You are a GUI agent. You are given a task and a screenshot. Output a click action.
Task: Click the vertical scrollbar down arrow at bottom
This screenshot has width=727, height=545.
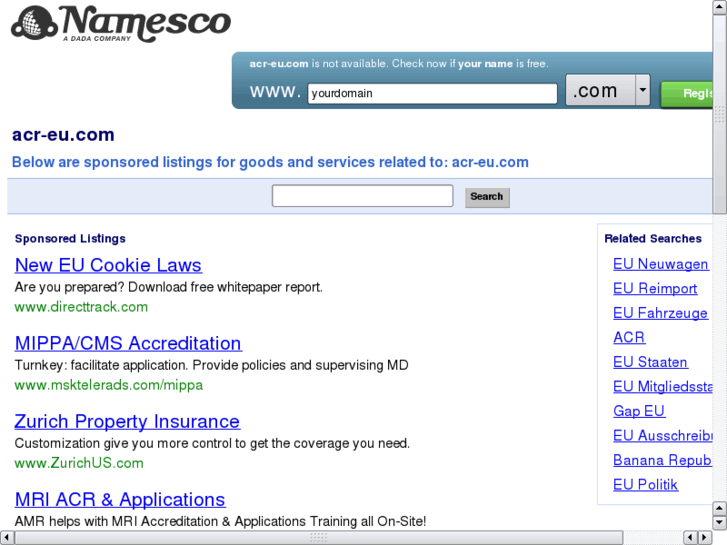(x=720, y=523)
